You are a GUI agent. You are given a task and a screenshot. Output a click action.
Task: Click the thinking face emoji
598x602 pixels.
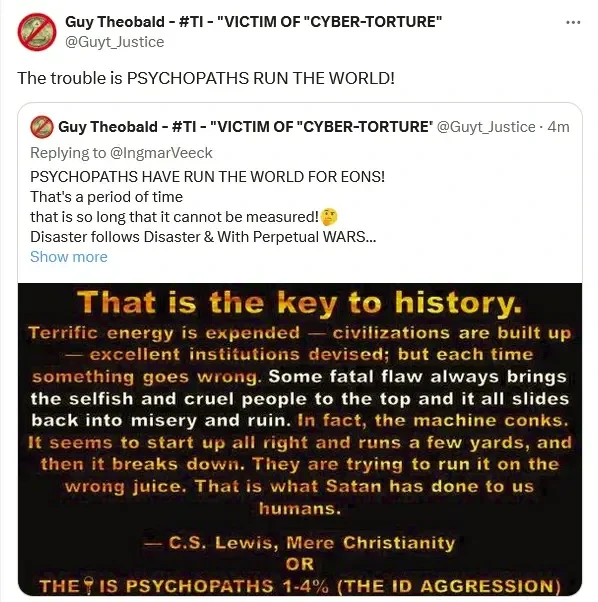click(x=329, y=217)
